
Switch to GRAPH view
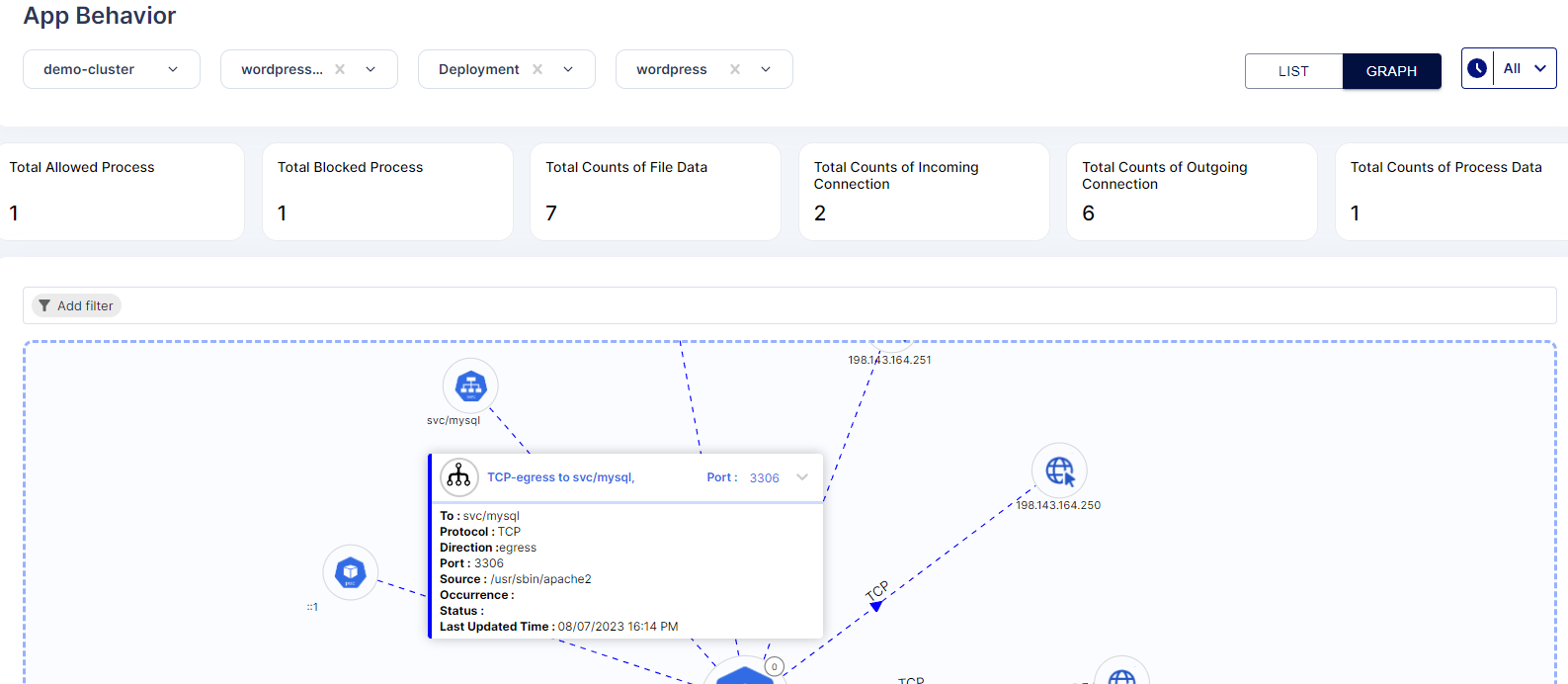coord(1391,71)
